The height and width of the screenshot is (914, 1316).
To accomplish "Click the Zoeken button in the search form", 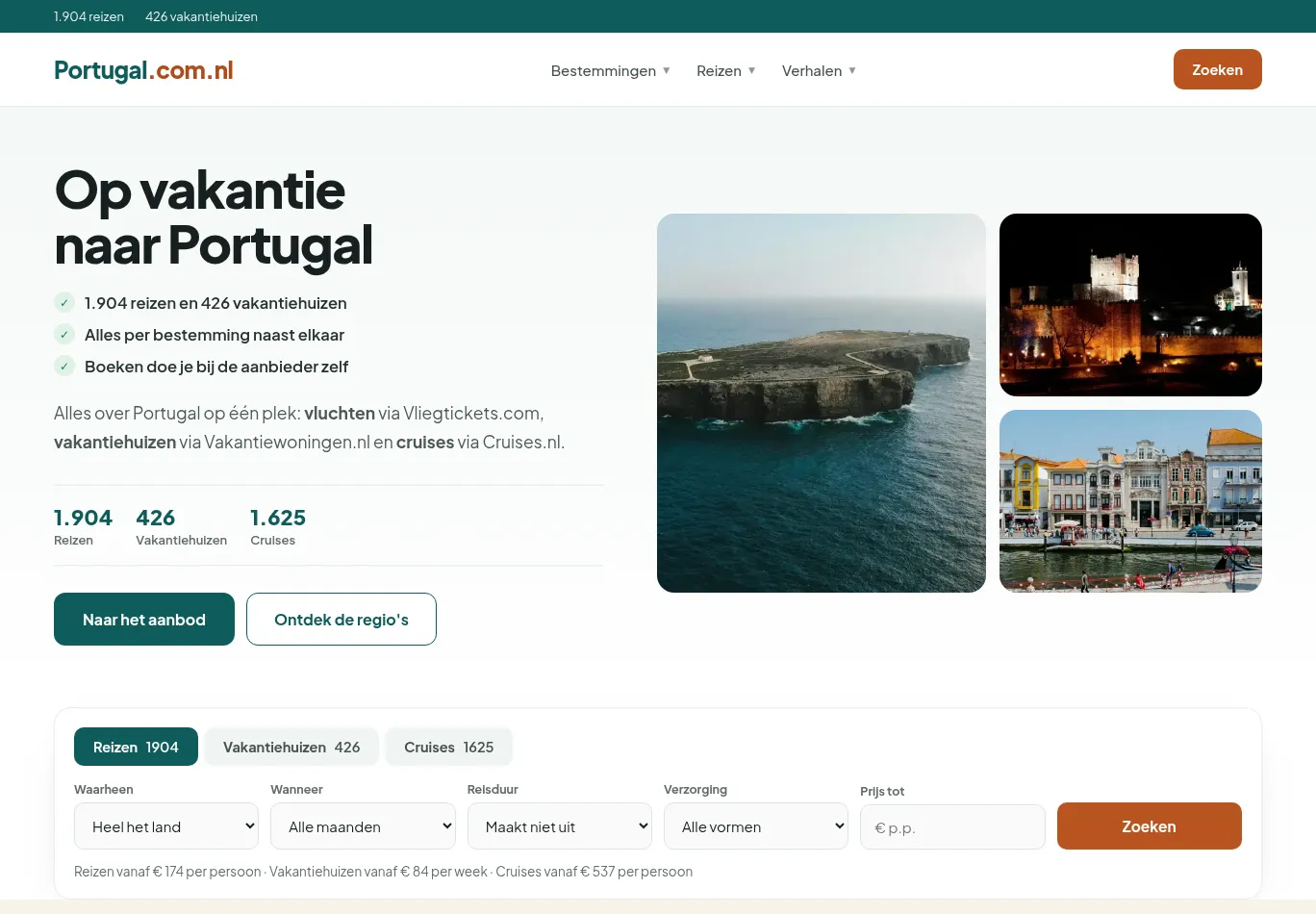I will pos(1150,826).
